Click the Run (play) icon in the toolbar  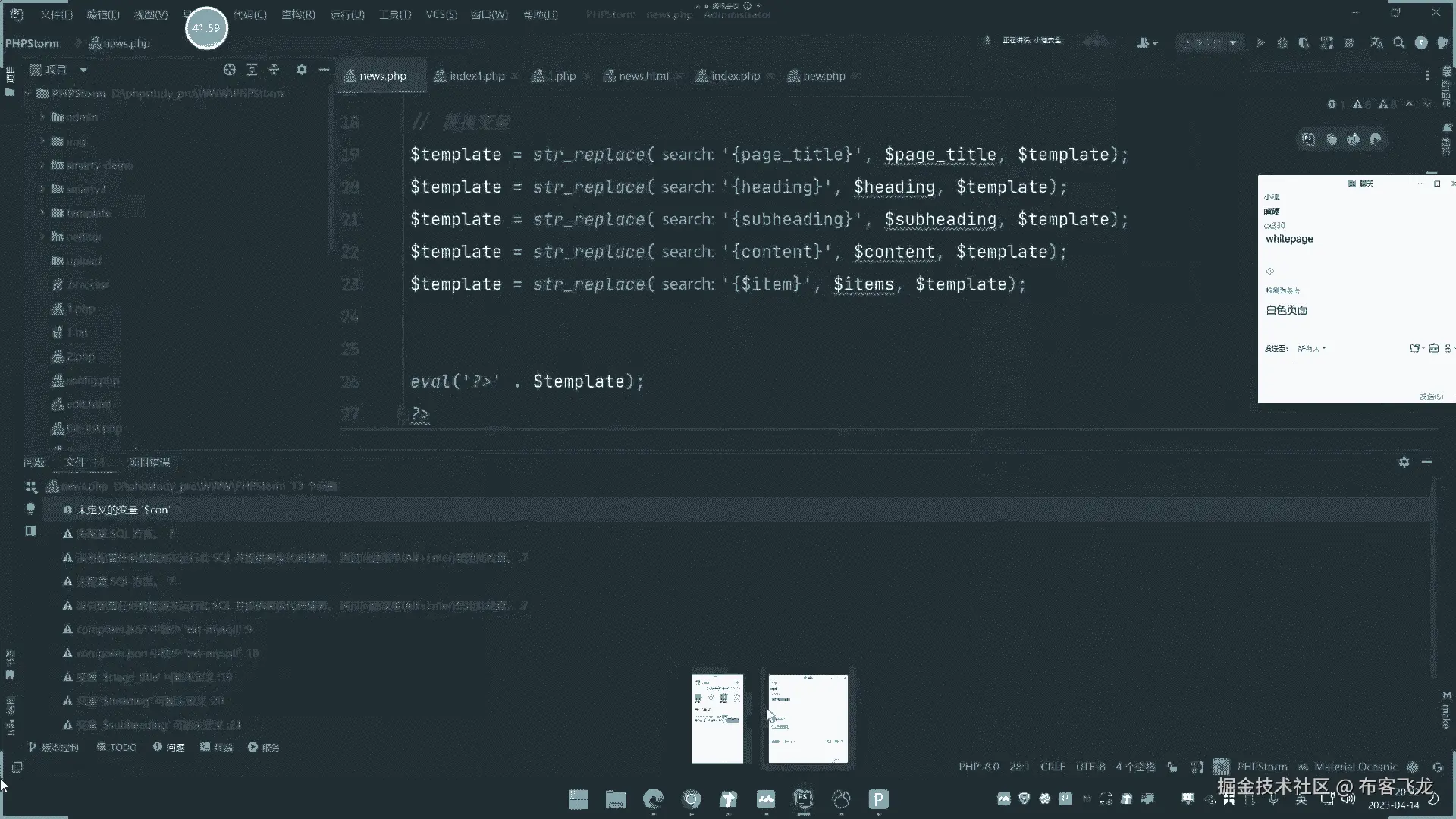[1260, 43]
